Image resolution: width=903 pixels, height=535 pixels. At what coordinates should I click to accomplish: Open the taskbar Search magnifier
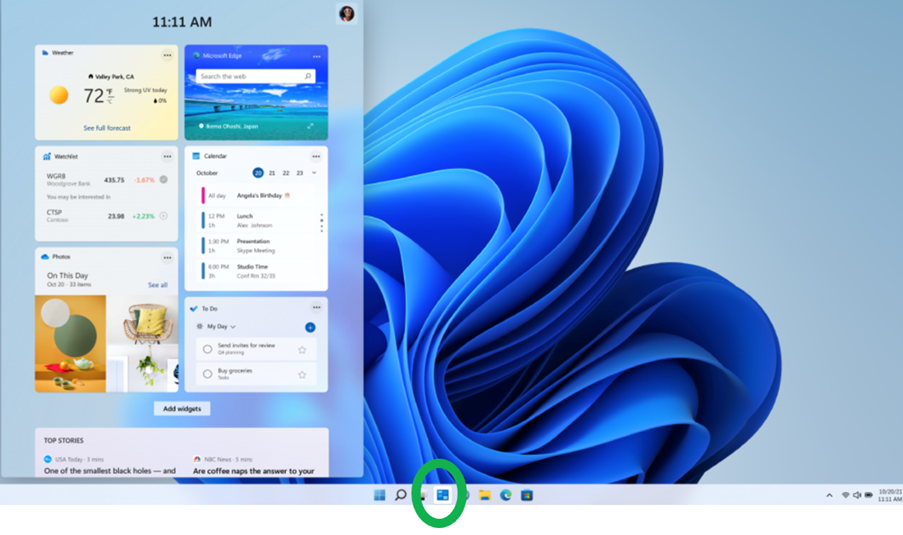(400, 495)
